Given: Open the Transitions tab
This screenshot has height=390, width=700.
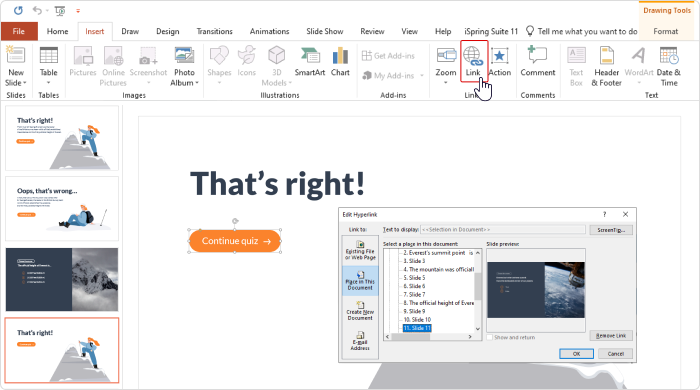Looking at the screenshot, I should (214, 31).
